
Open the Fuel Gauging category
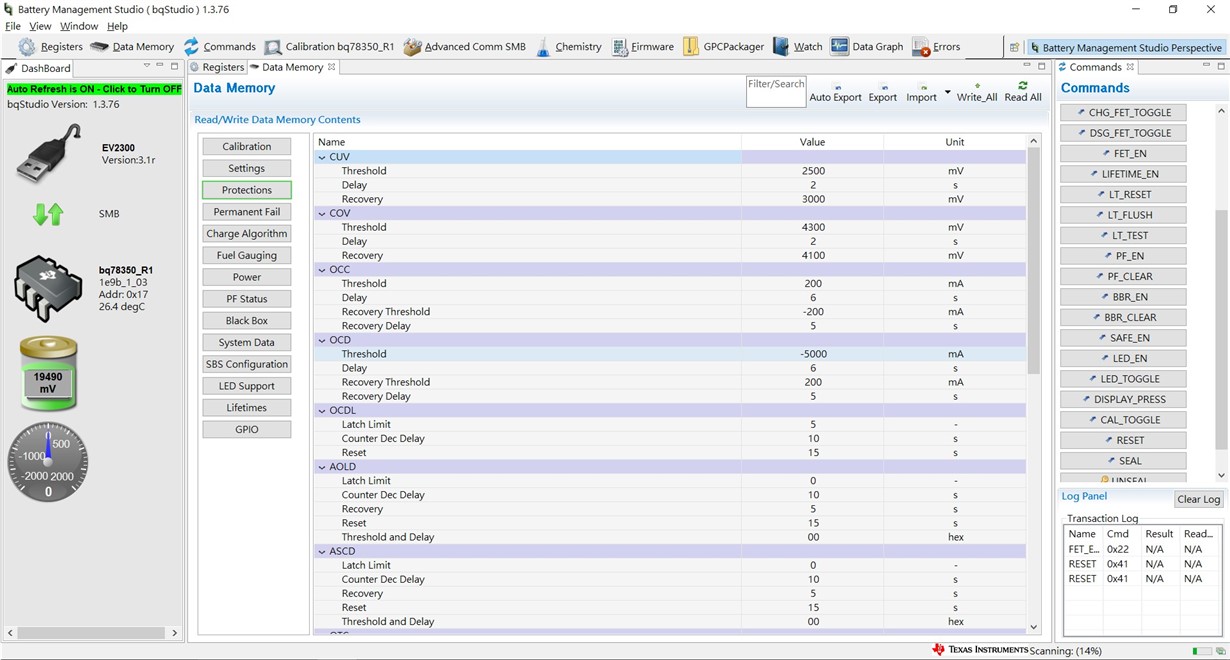[x=246, y=256]
